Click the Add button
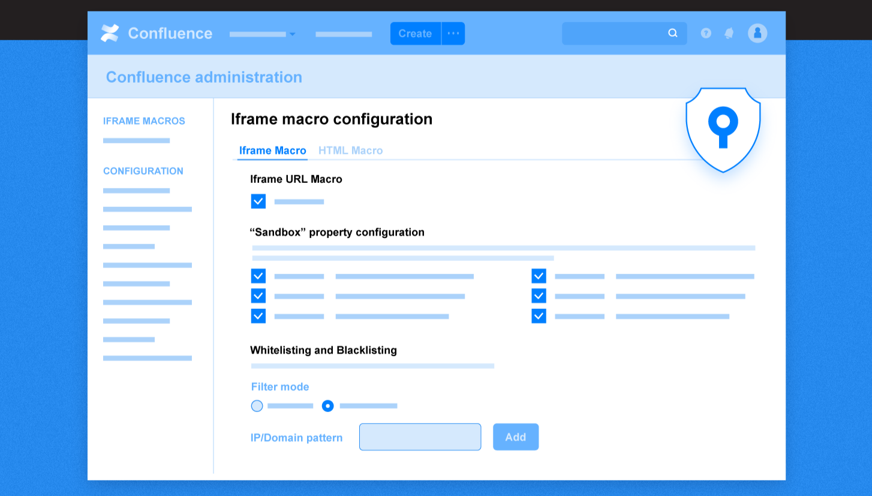The height and width of the screenshot is (496, 872). (x=516, y=437)
